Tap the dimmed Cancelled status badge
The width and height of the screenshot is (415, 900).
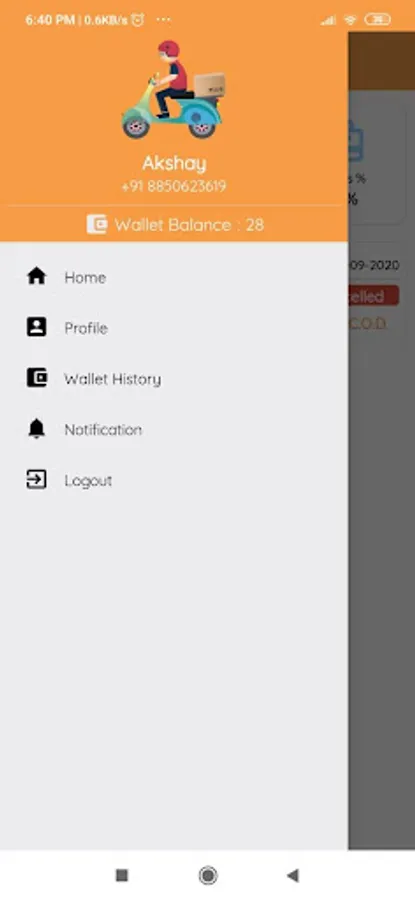tap(374, 296)
